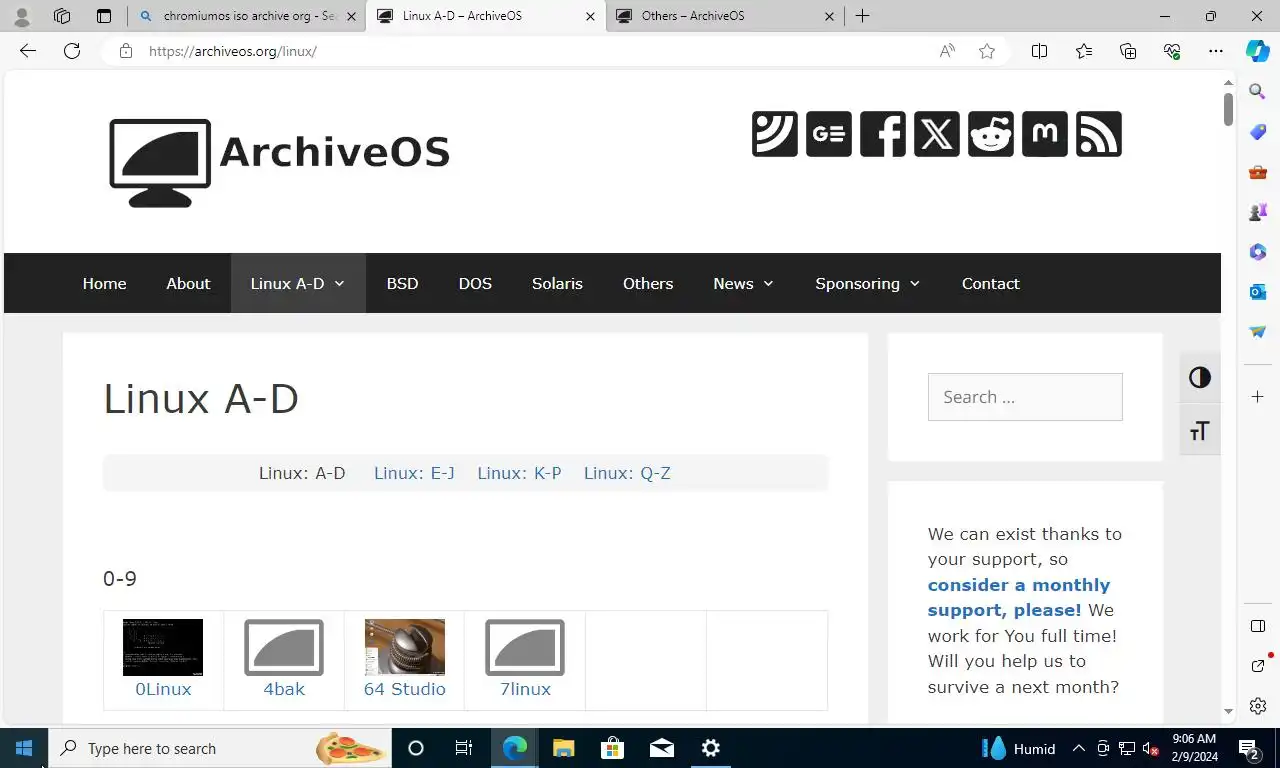The width and height of the screenshot is (1280, 768).
Task: Click in the site Search field
Action: point(1025,397)
